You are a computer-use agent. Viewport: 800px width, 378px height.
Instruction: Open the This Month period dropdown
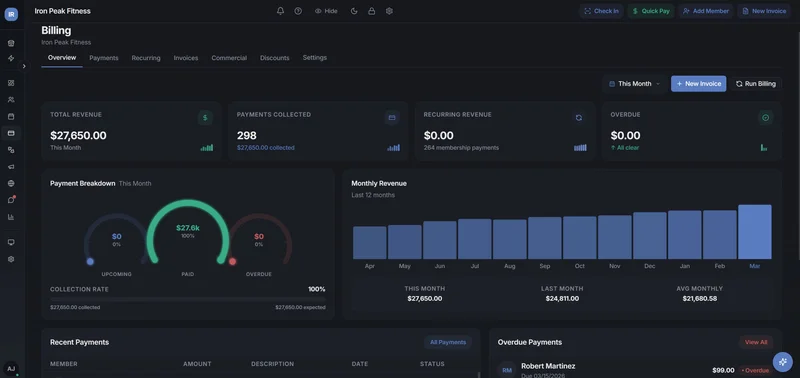(x=634, y=84)
